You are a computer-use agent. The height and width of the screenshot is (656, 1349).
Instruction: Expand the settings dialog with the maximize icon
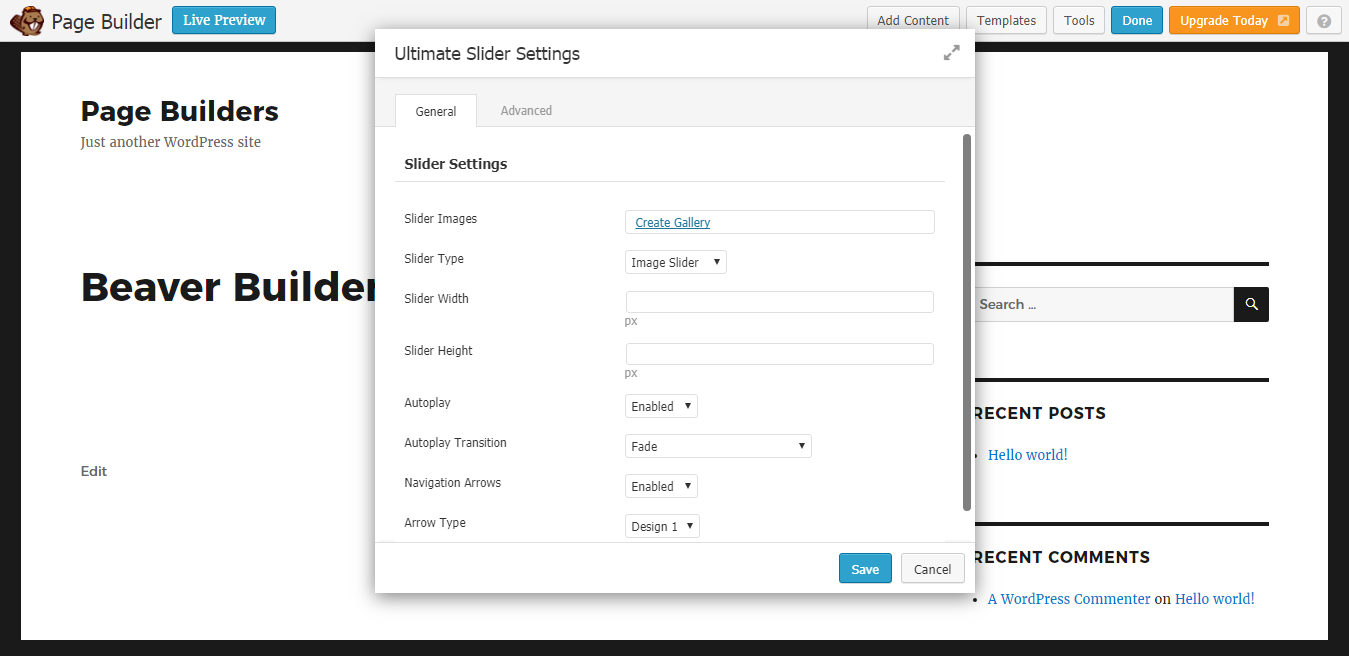pos(951,53)
